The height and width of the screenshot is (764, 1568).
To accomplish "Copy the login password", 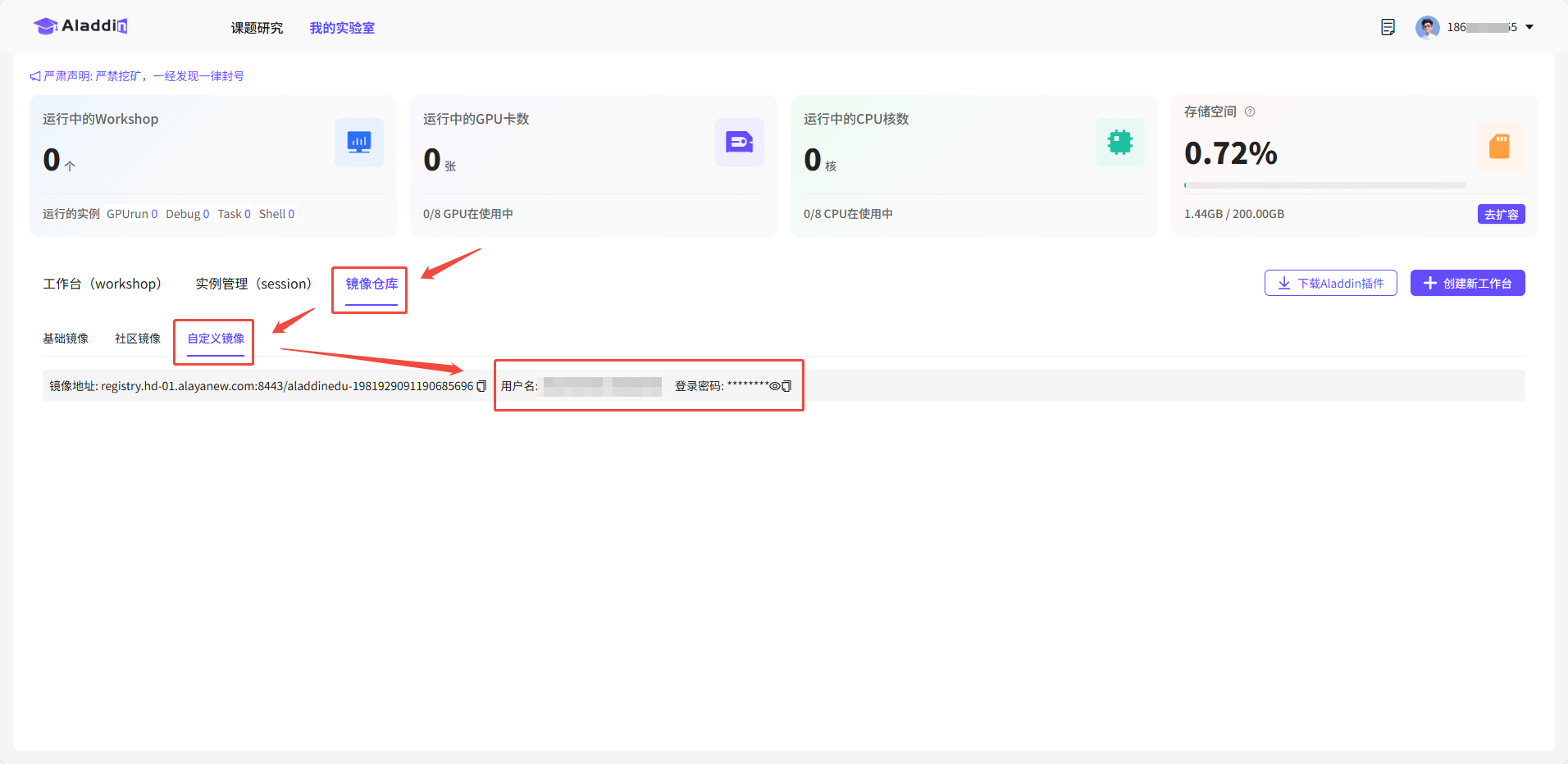I will 787,386.
